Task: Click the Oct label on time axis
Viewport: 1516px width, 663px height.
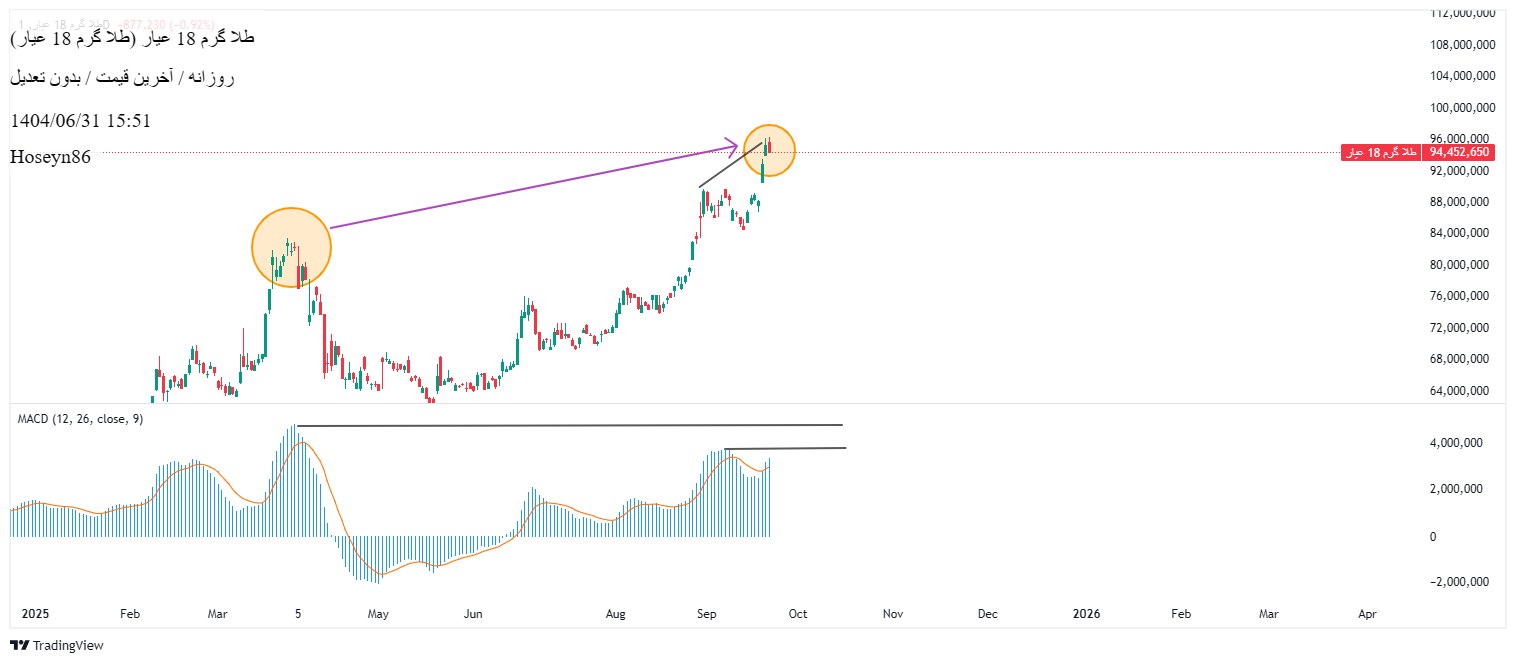Action: coord(797,614)
